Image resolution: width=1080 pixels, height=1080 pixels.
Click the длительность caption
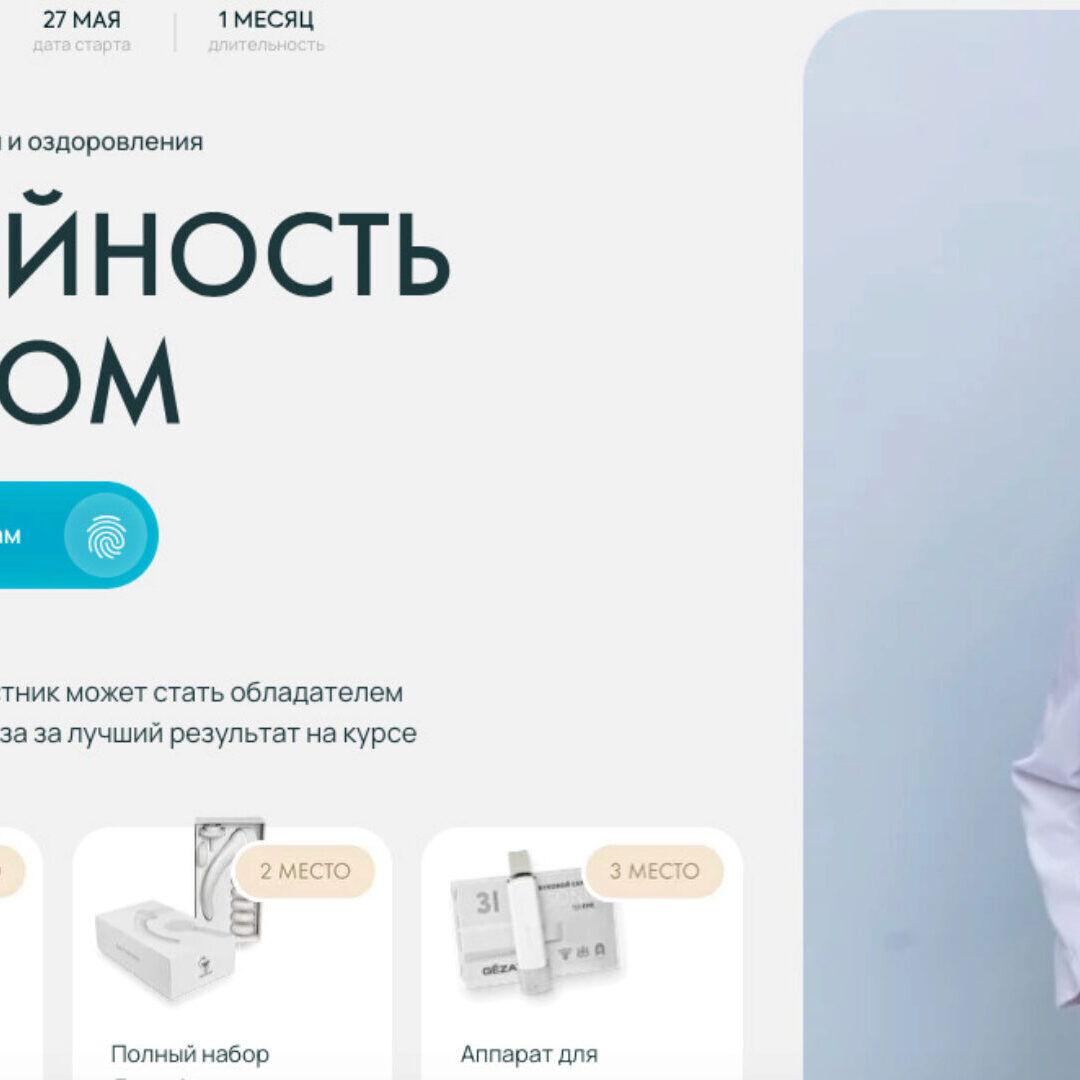point(267,45)
